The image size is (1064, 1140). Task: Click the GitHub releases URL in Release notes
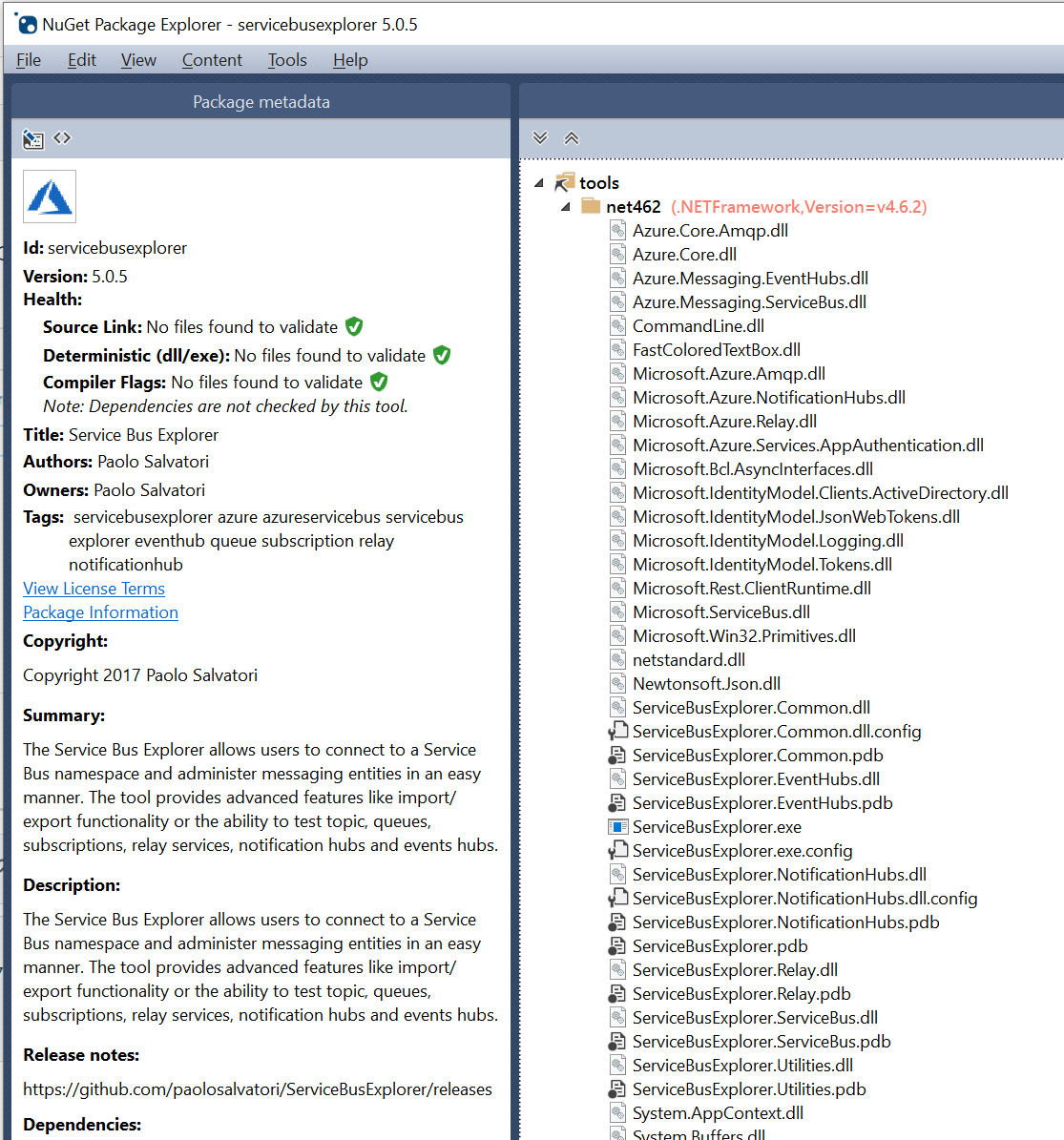[257, 1088]
